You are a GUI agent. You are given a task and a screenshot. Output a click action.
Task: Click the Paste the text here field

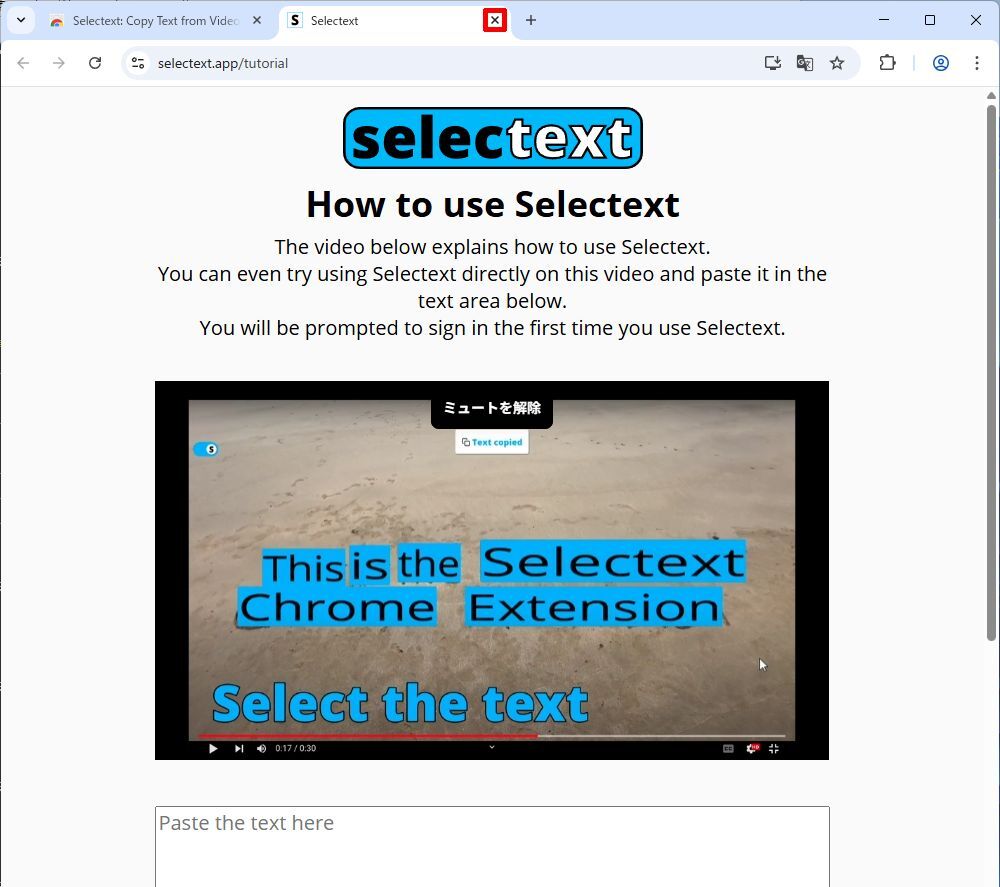pyautogui.click(x=492, y=847)
